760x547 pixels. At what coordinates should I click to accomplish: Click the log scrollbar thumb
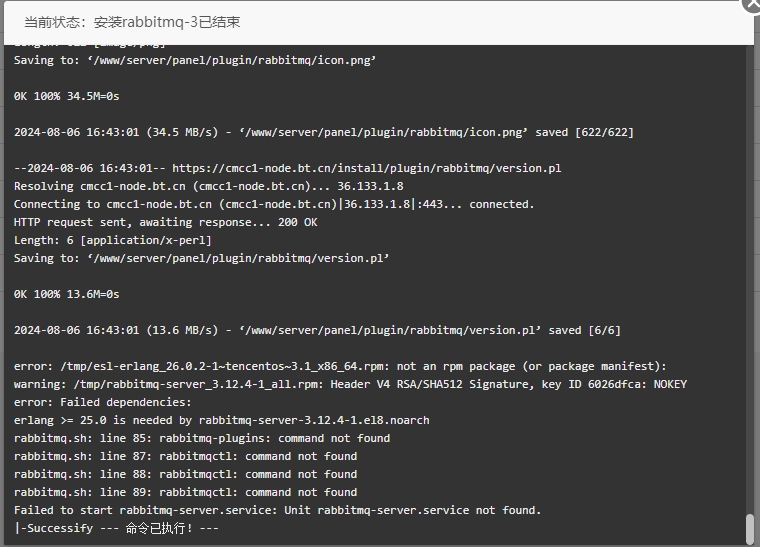click(750, 529)
